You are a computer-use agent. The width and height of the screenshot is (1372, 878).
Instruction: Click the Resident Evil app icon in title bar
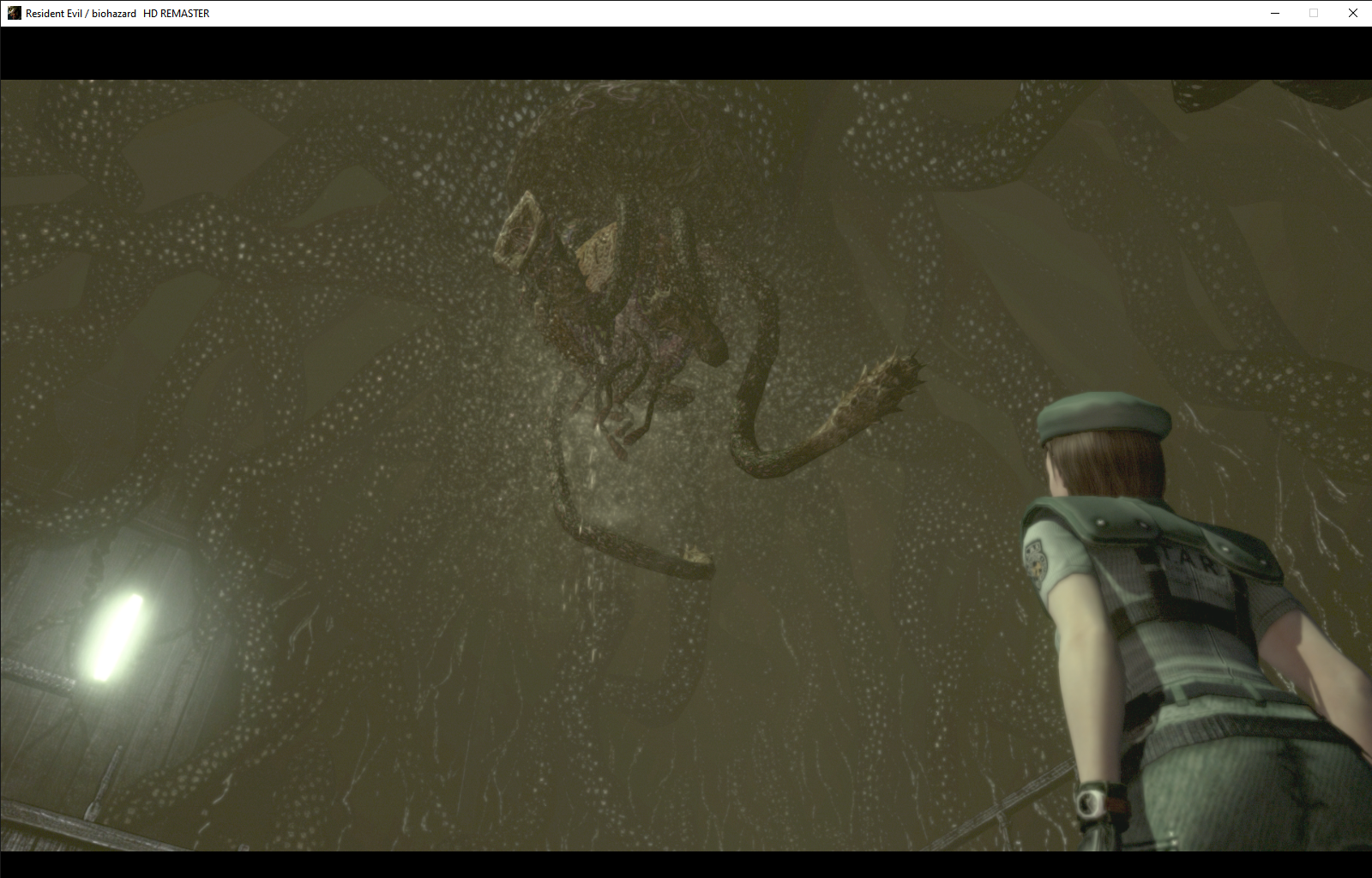click(x=14, y=13)
